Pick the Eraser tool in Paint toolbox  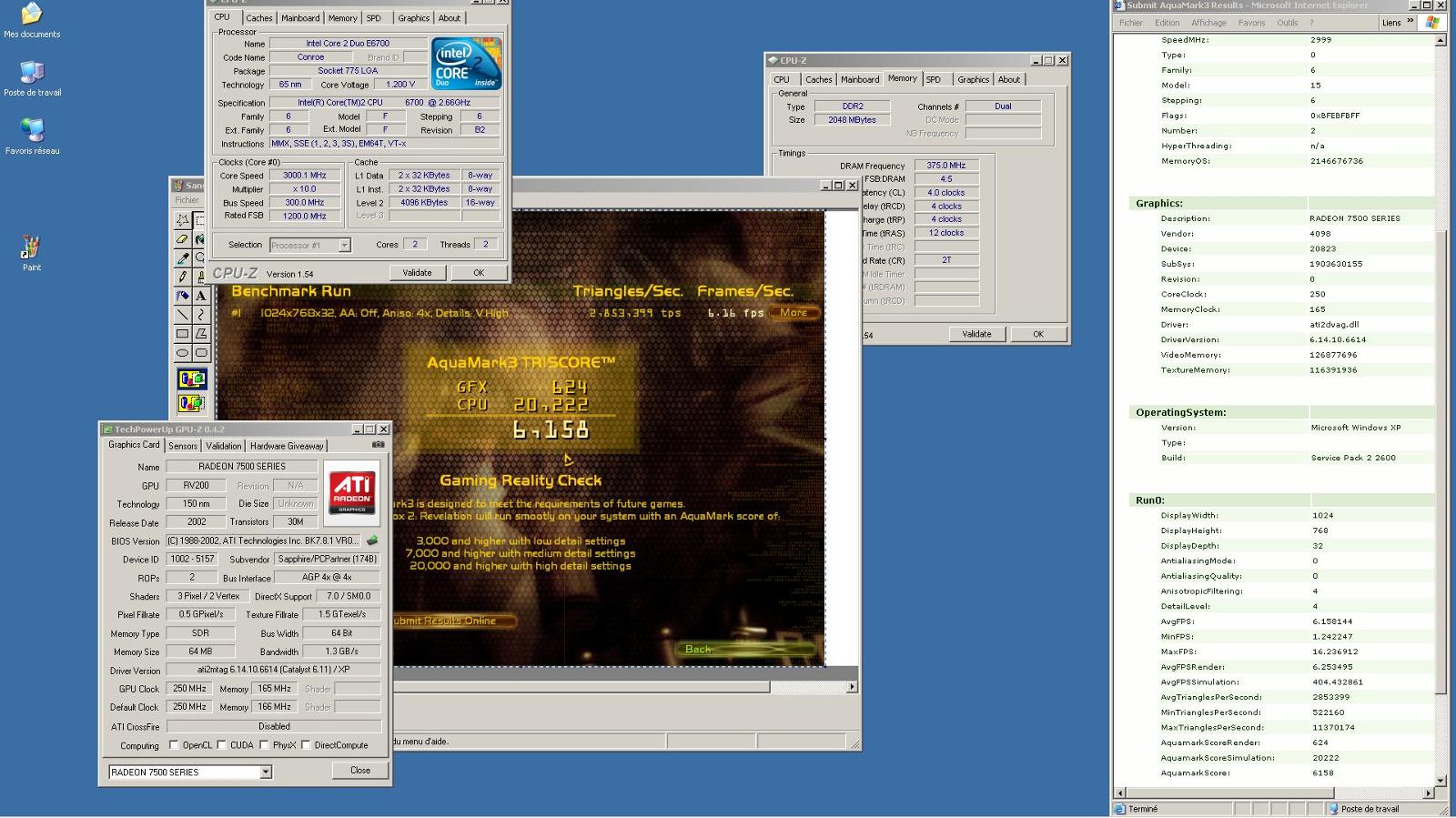183,239
